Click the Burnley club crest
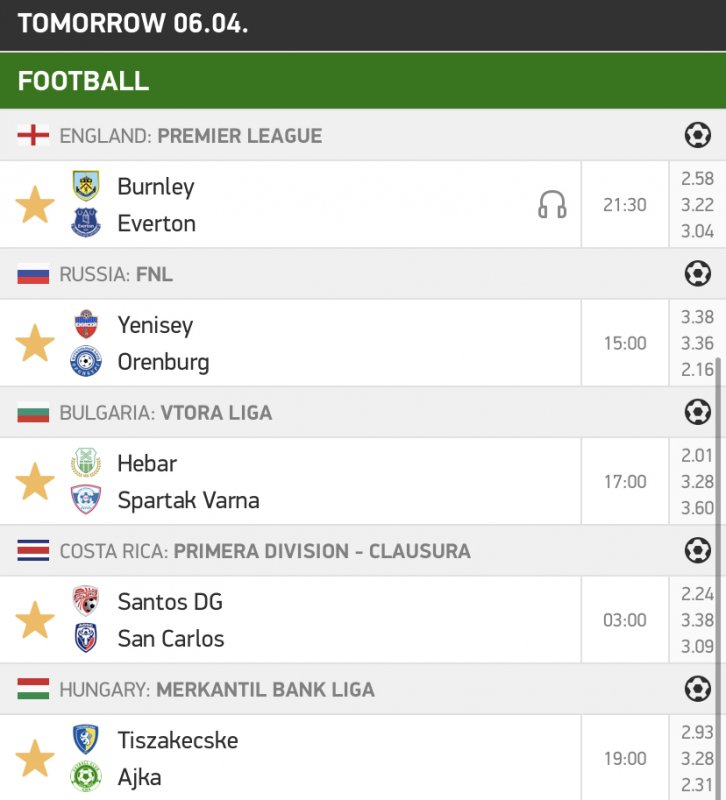The width and height of the screenshot is (726, 800). pyautogui.click(x=86, y=186)
